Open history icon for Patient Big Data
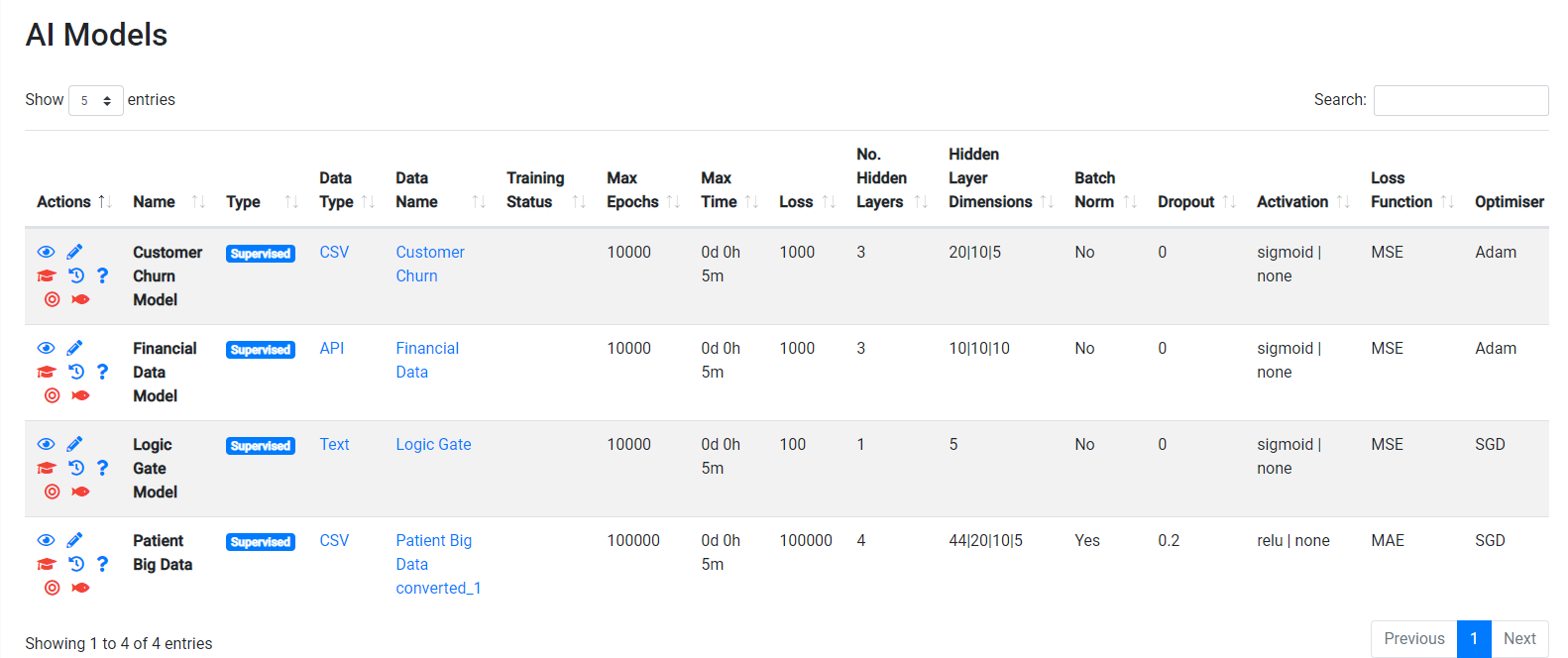 pos(76,564)
